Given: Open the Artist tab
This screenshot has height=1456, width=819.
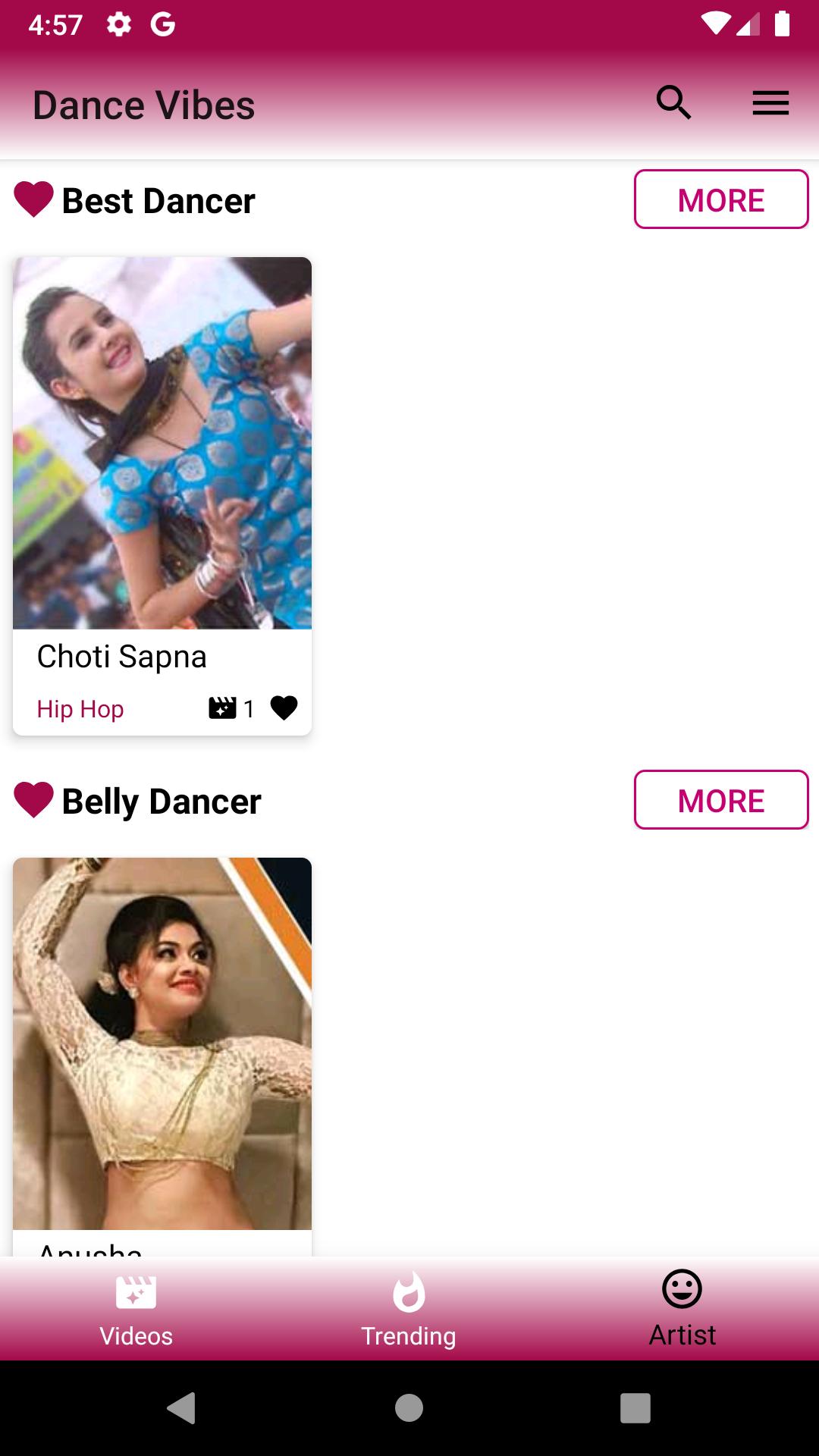Looking at the screenshot, I should coord(682,1310).
